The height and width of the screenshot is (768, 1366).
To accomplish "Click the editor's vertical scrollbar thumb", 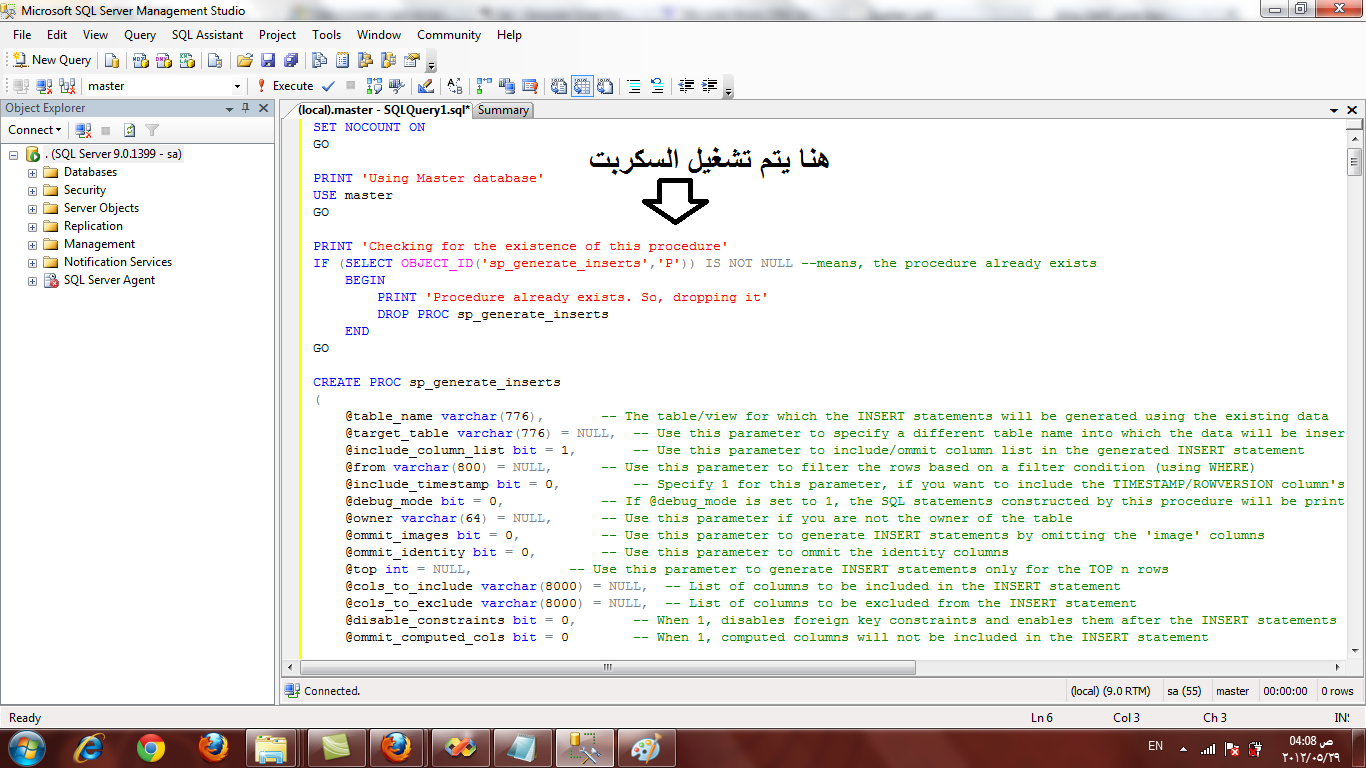I will [1354, 160].
